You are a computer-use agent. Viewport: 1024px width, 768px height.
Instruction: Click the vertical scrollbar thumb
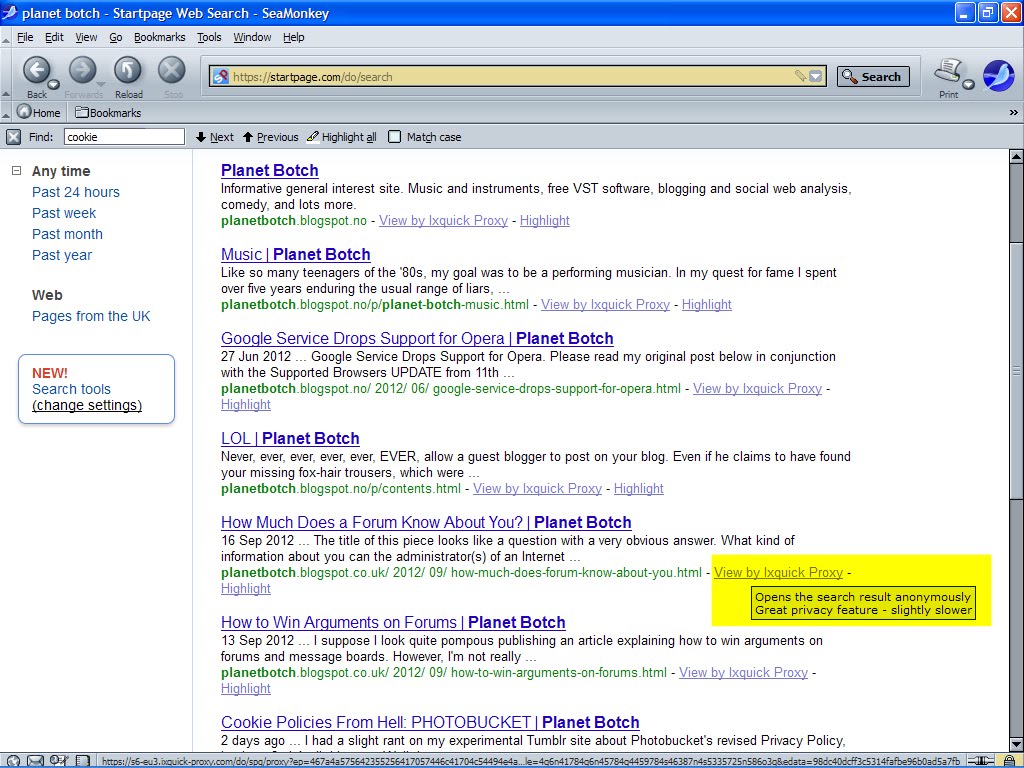coord(1016,371)
